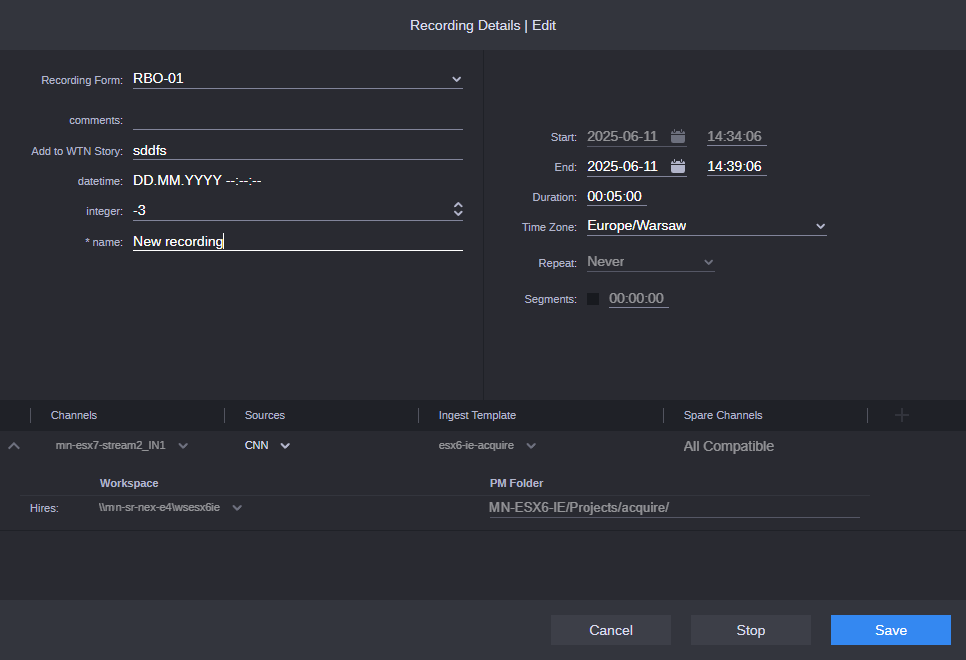The height and width of the screenshot is (660, 966).
Task: Increase the integer value with up arrow
Action: tap(458, 205)
